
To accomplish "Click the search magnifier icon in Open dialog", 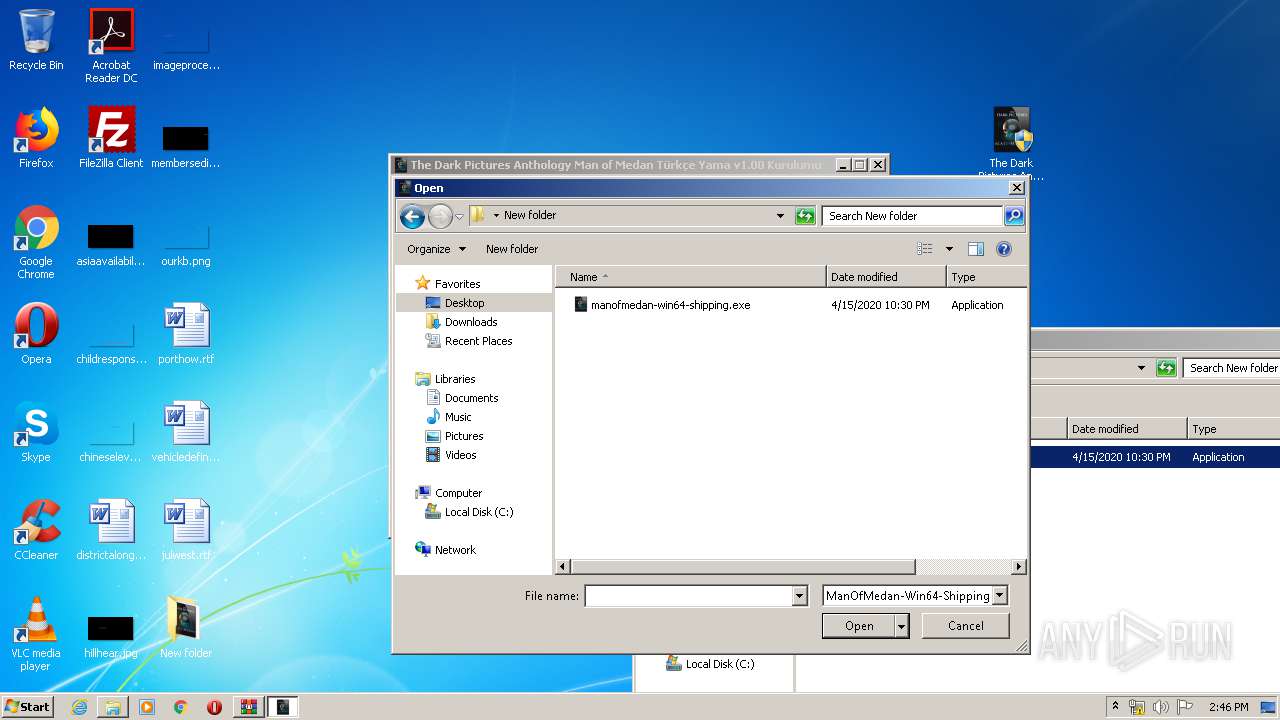I will click(1013, 216).
